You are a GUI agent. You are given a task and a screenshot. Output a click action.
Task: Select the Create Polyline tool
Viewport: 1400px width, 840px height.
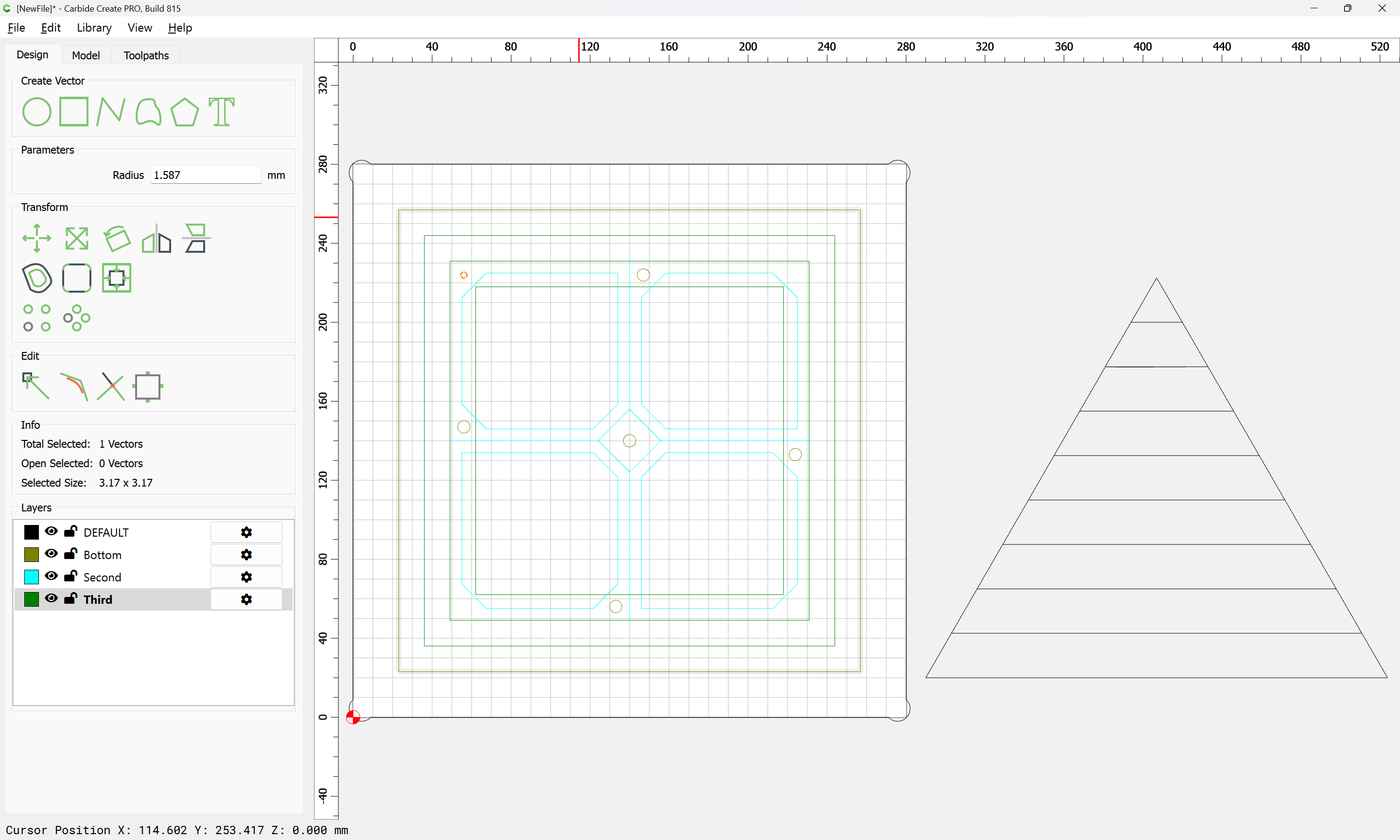pos(110,111)
